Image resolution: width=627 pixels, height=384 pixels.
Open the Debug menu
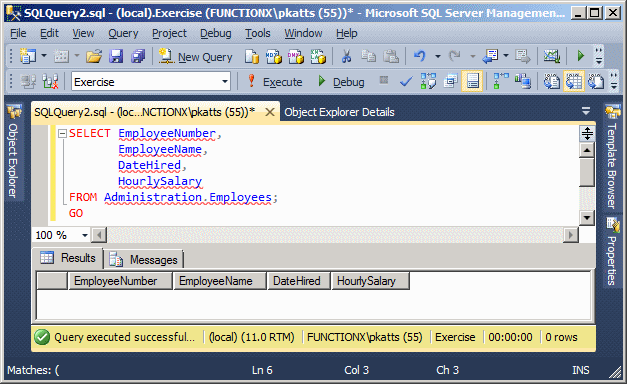coord(216,34)
